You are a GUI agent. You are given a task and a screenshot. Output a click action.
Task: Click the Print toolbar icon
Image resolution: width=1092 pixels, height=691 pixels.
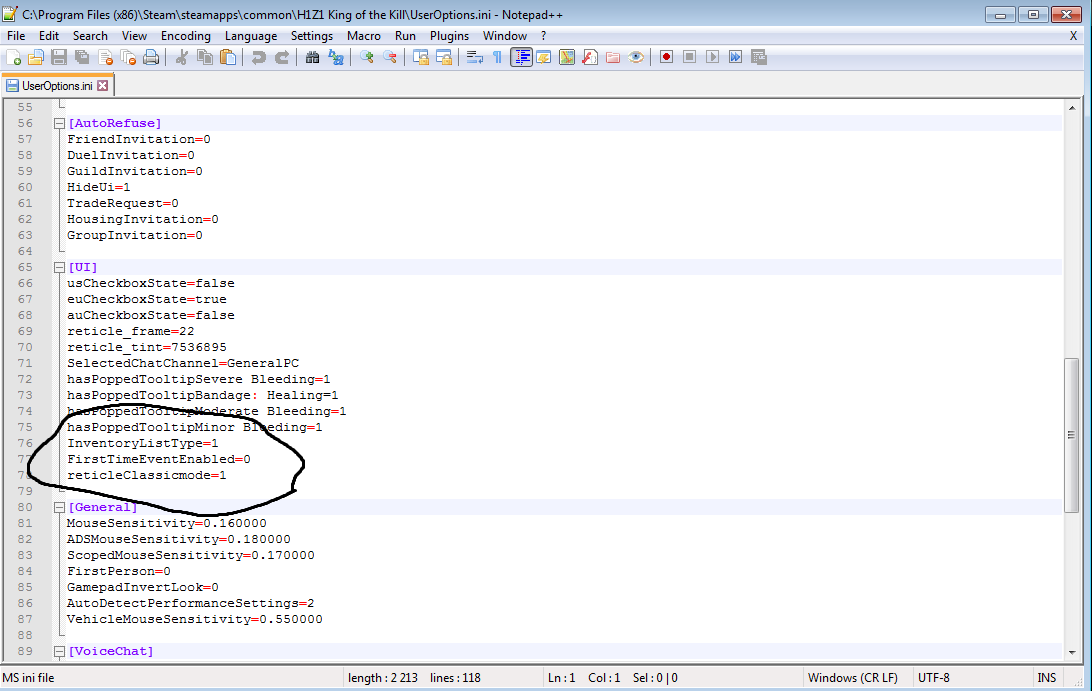[151, 57]
